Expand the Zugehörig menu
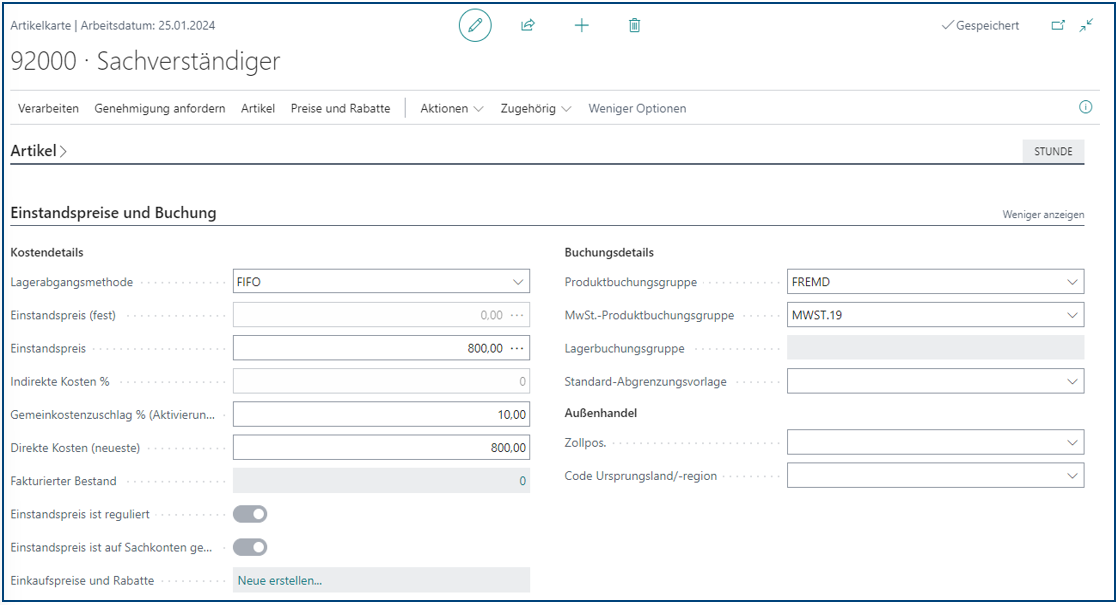1119x605 pixels. (536, 108)
